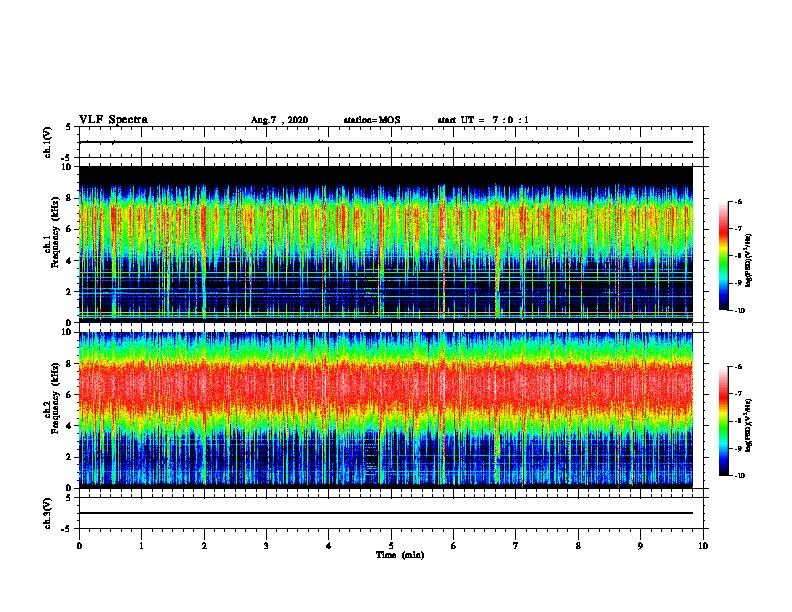792x612 pixels.
Task: Click the ch.2 frequency axis "10" tick label
Action: tap(68, 332)
